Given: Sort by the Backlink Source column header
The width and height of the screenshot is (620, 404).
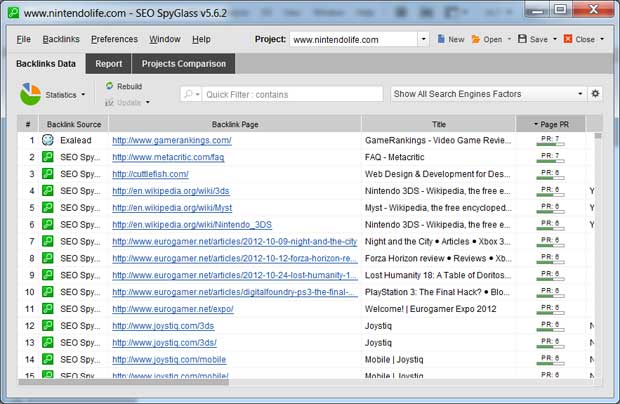Looking at the screenshot, I should [x=74, y=125].
